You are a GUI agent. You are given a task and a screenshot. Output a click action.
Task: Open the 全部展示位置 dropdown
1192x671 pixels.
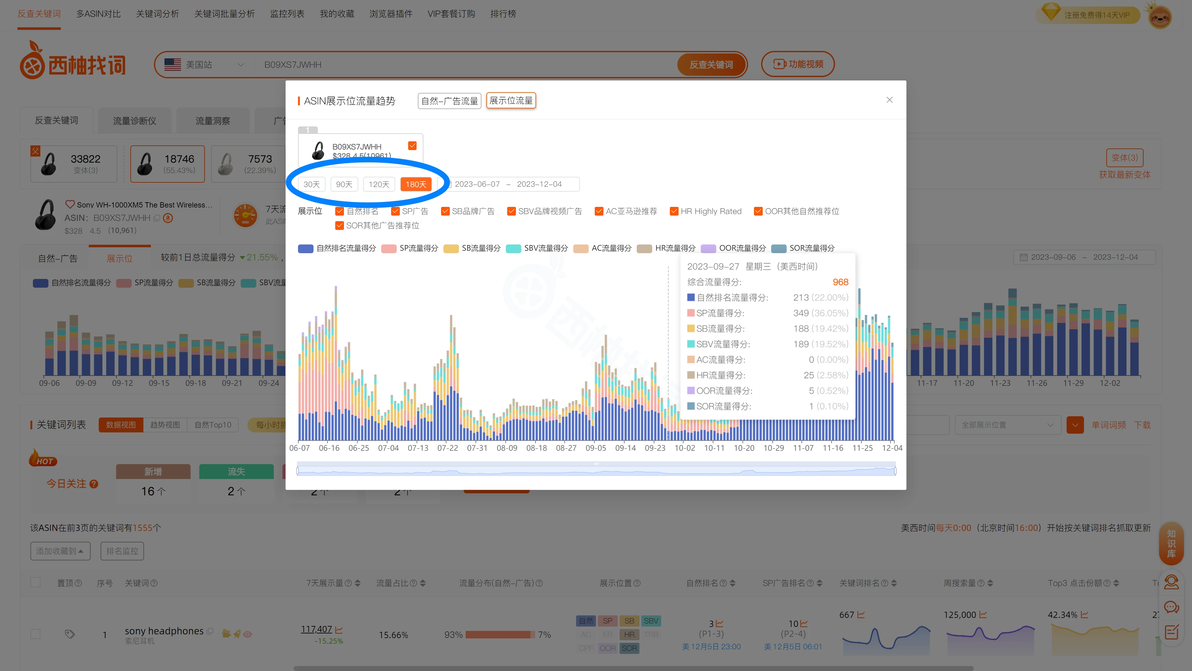[x=1007, y=425]
